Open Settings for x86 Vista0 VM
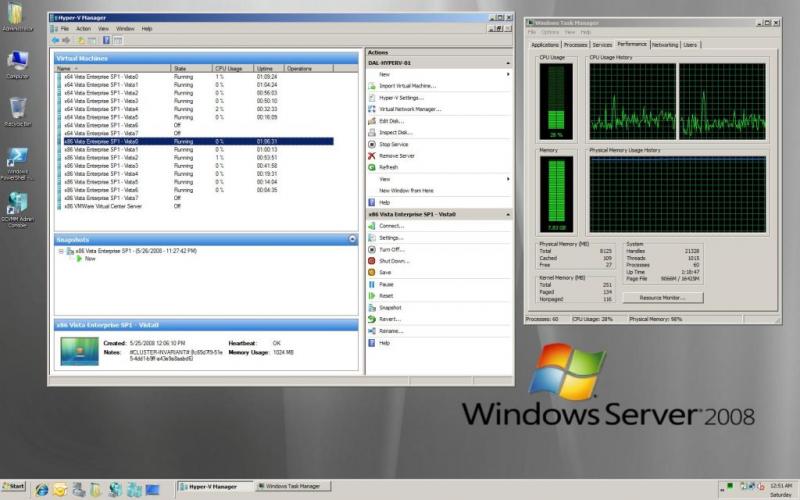Image resolution: width=800 pixels, height=500 pixels. pos(391,238)
